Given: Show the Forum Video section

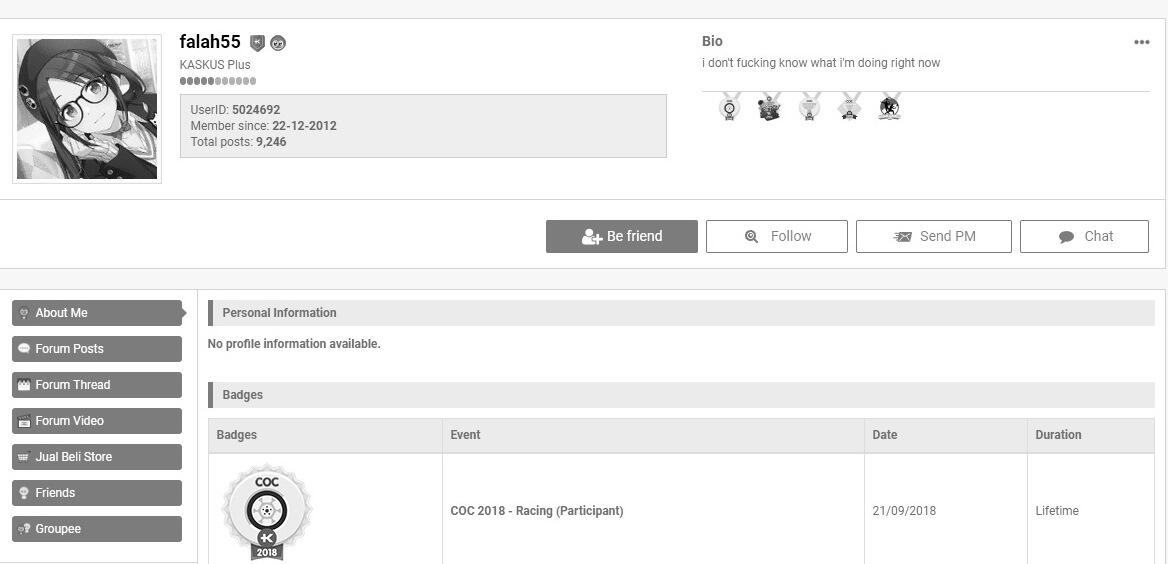Looking at the screenshot, I should [96, 421].
